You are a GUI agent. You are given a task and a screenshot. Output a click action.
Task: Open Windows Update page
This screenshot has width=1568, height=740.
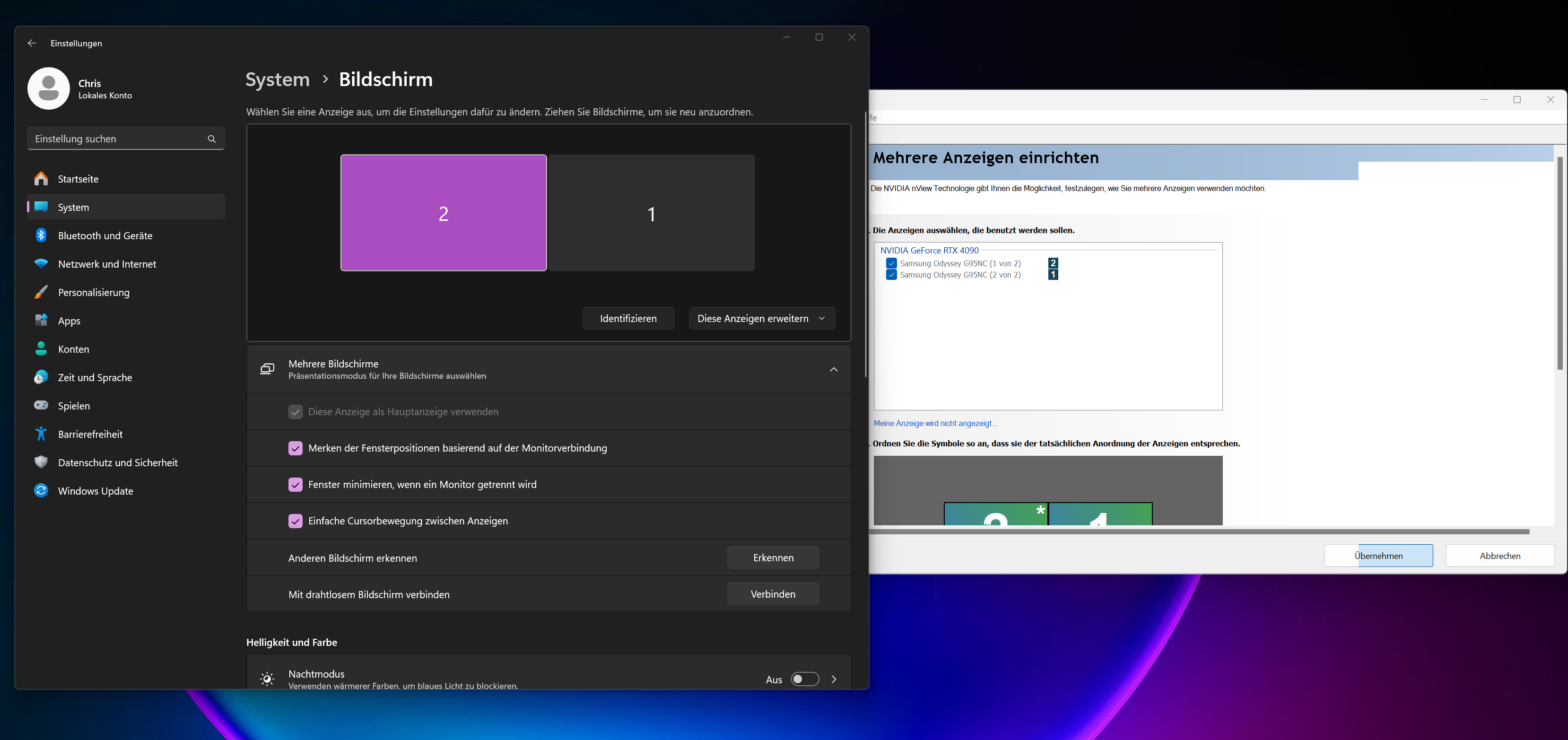pyautogui.click(x=95, y=491)
